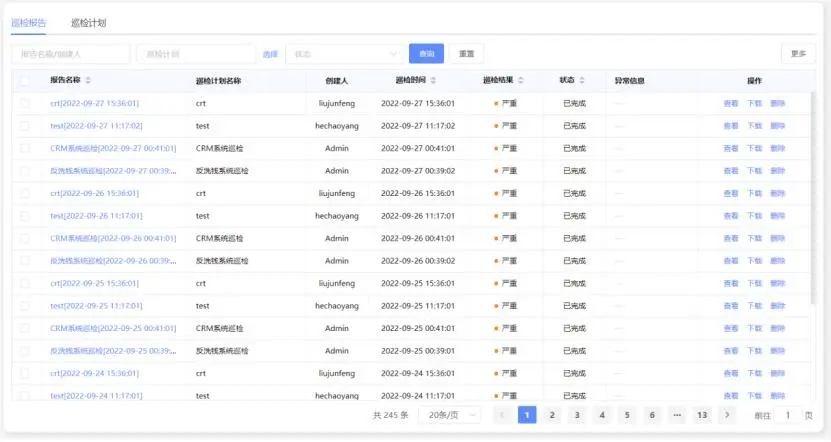Click the 共 245 条 total count text
Viewport: 831px width, 442px height.
click(x=391, y=415)
